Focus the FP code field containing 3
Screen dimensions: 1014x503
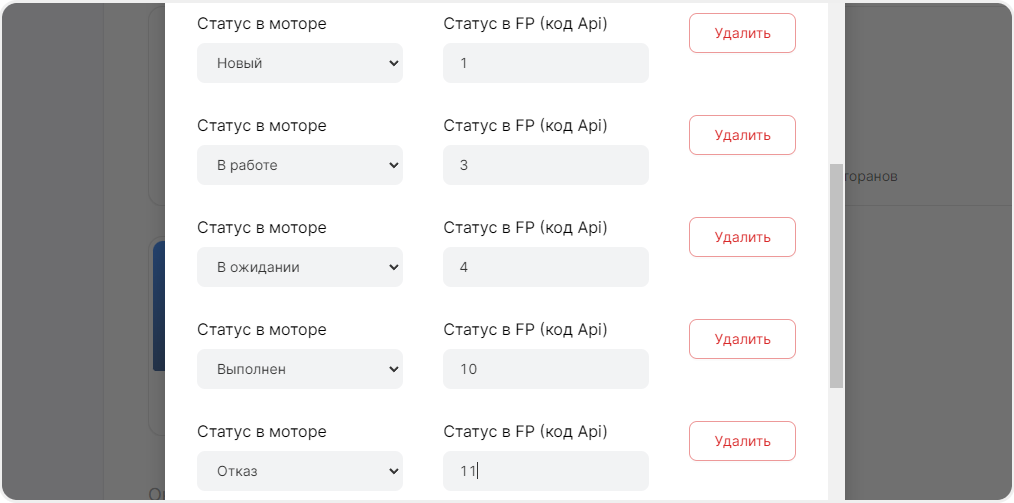(545, 165)
